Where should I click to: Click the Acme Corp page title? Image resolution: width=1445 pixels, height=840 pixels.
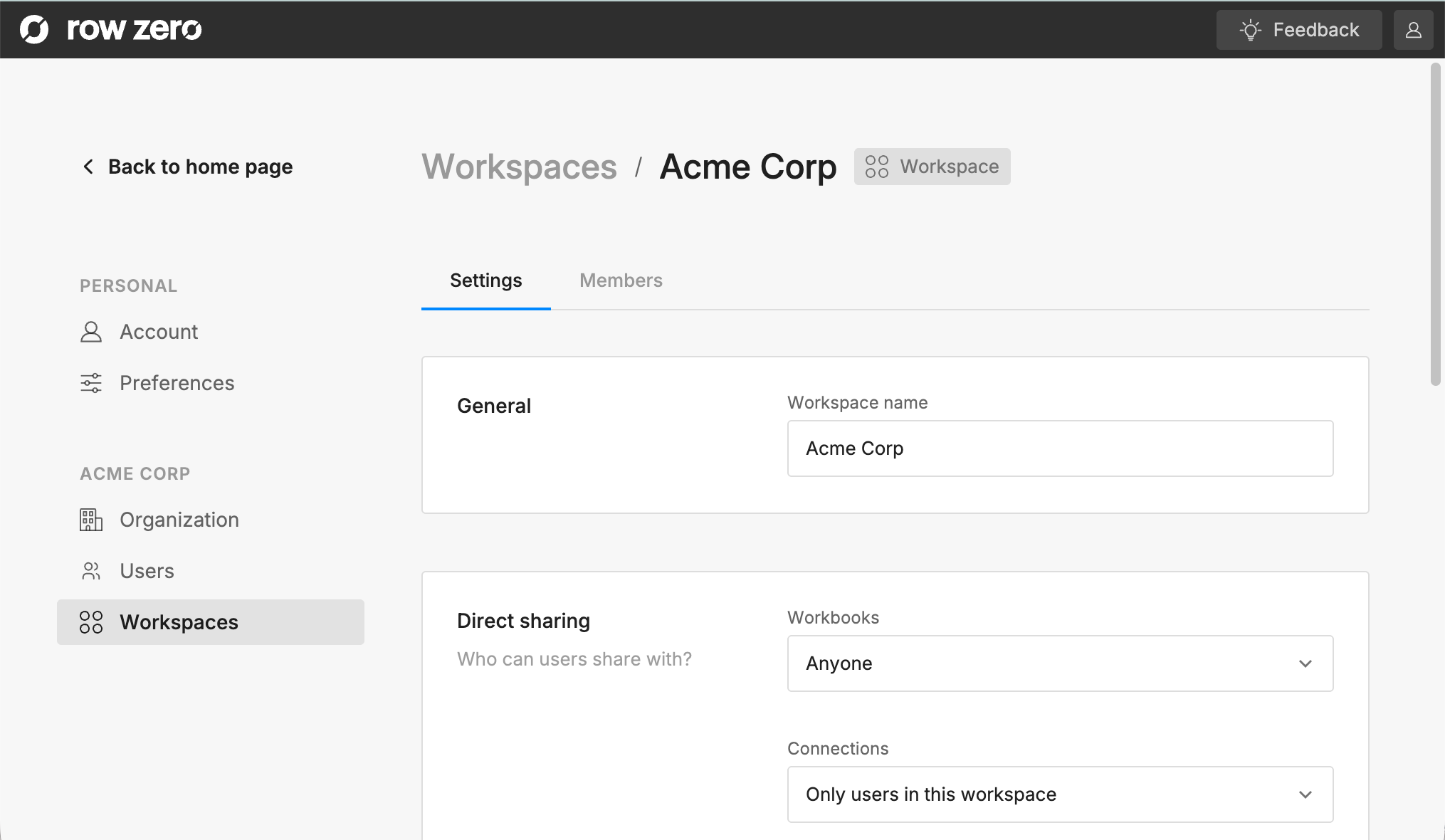coord(748,167)
